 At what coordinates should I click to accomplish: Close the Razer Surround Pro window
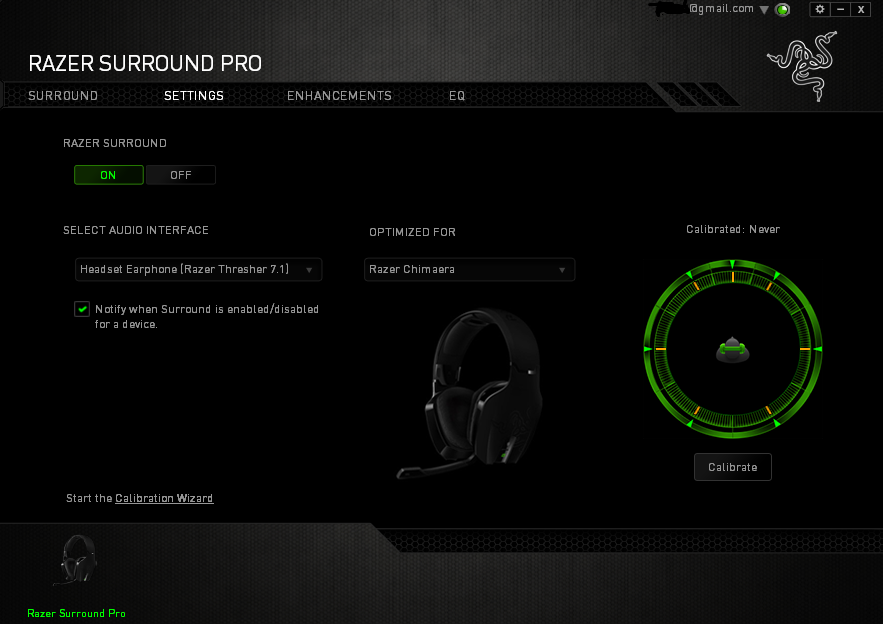point(861,9)
